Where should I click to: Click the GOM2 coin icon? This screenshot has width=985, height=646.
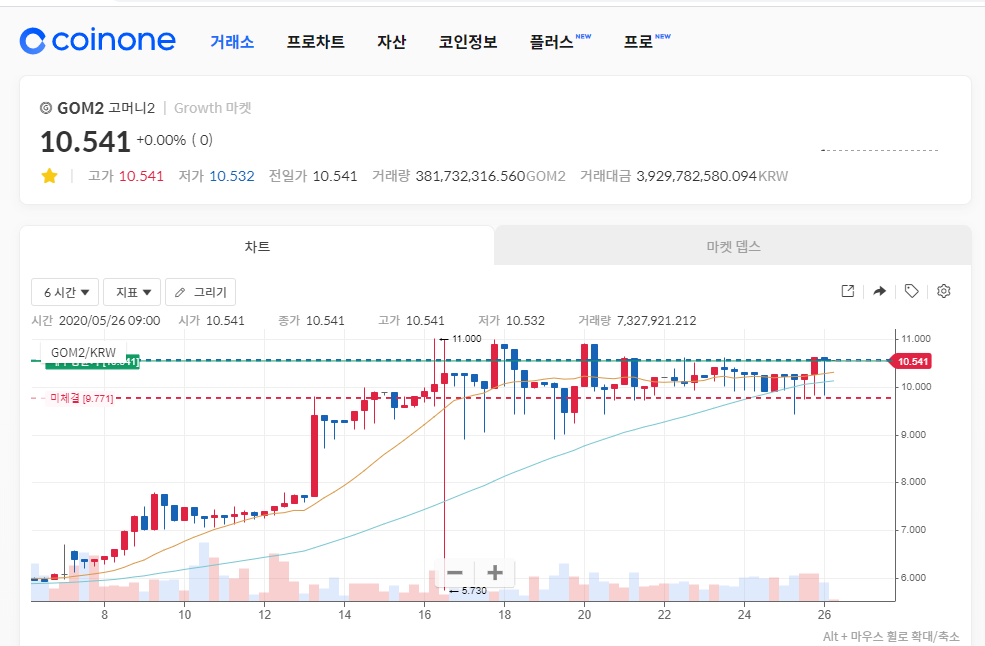tap(46, 108)
